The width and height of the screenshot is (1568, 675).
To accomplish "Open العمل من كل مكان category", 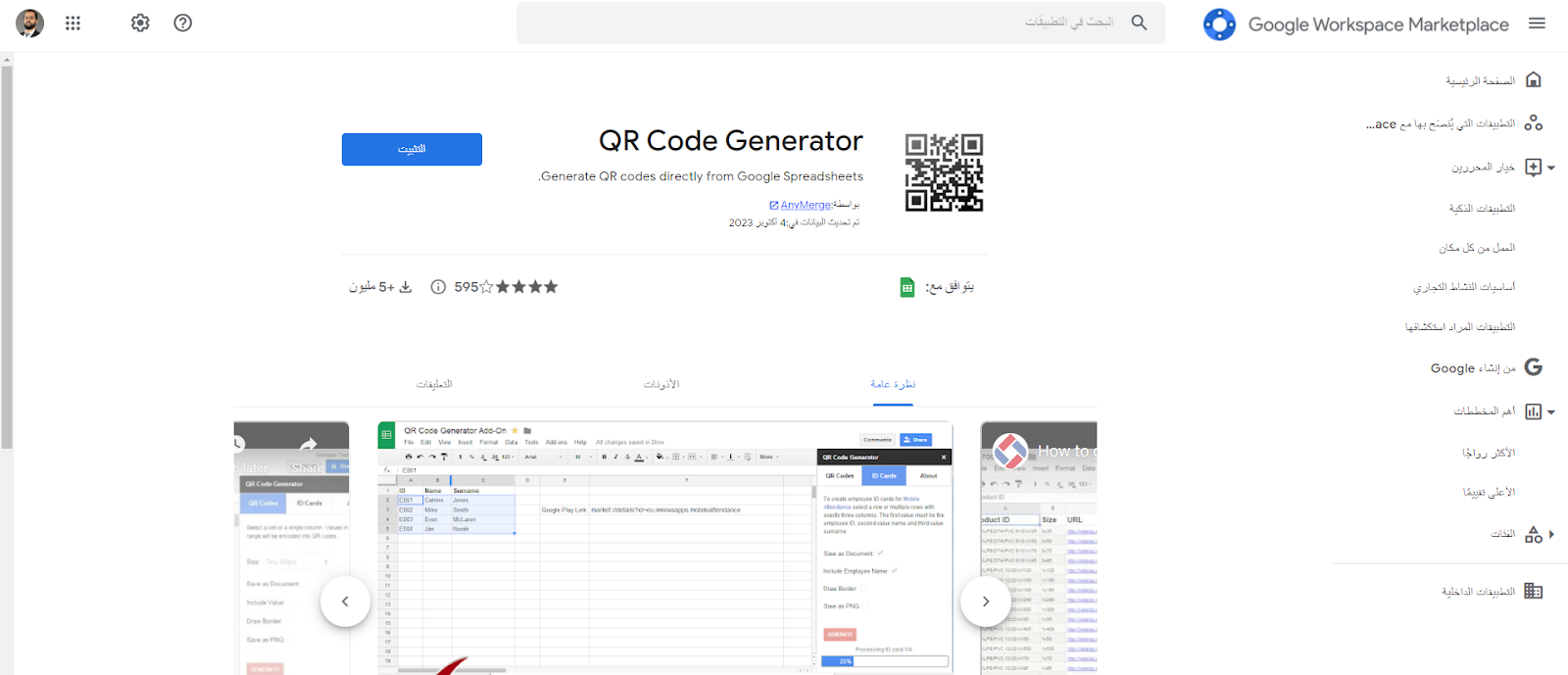I will 1477,248.
